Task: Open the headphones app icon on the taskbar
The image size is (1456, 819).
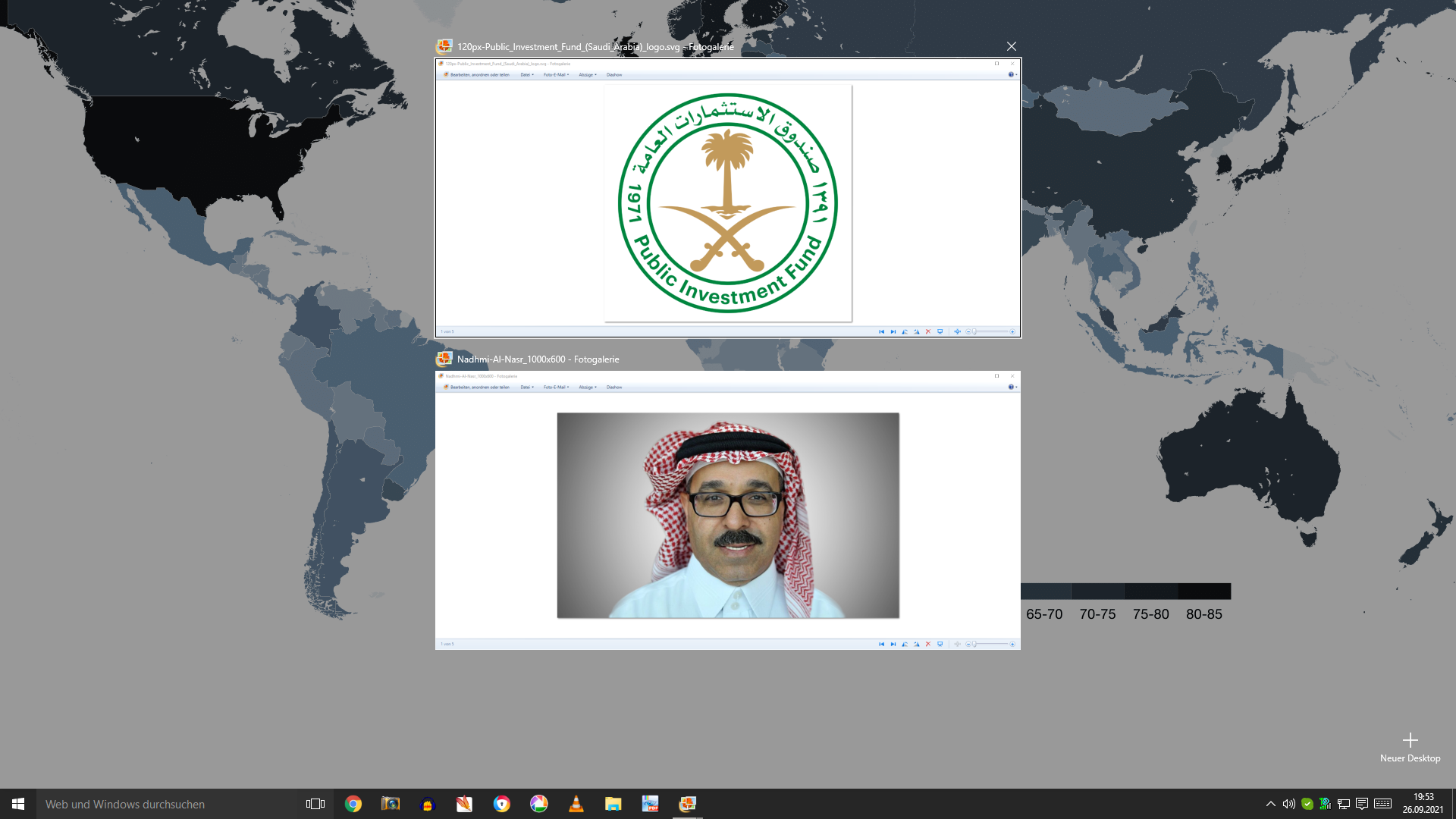Action: coord(428,804)
